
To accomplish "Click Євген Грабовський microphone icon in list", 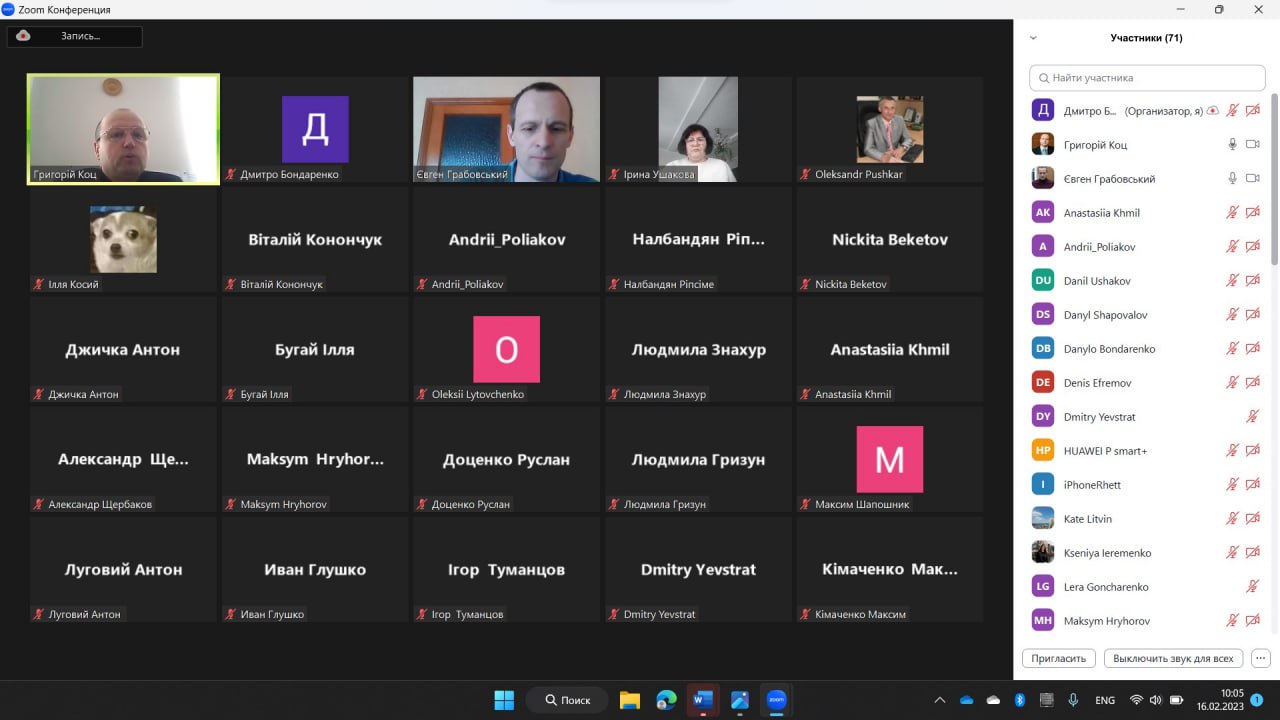I will coord(1233,179).
